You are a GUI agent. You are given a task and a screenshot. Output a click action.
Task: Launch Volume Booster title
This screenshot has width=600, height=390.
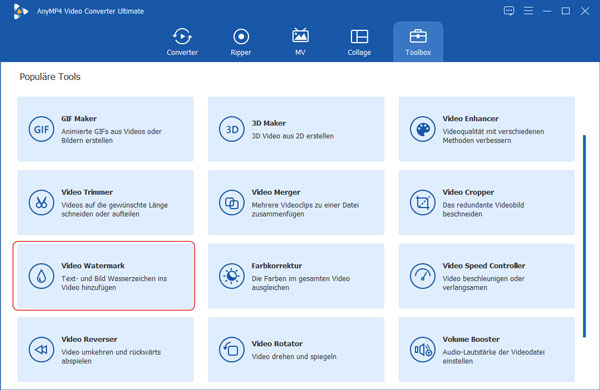tap(471, 339)
